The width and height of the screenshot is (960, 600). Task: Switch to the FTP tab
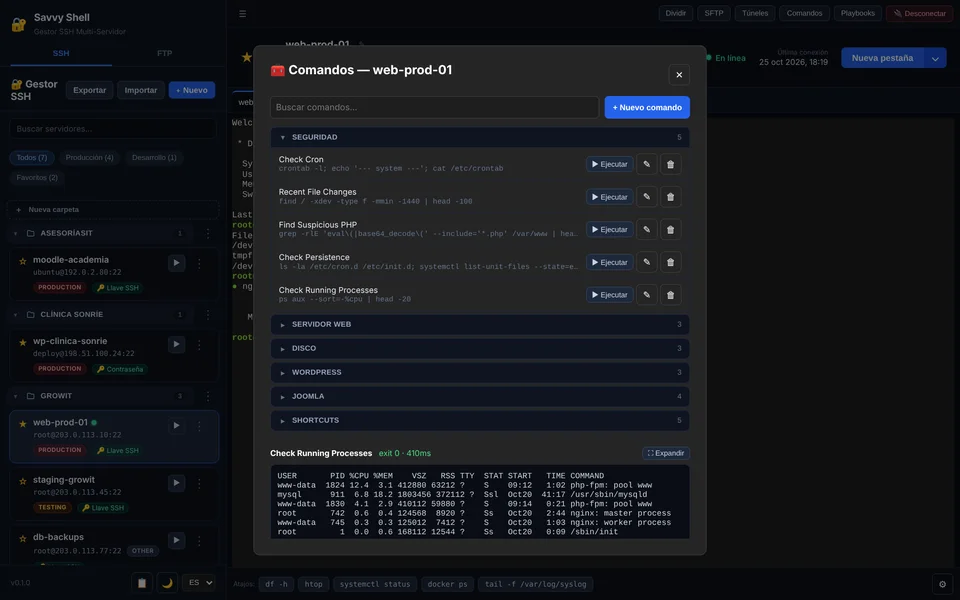(x=164, y=53)
